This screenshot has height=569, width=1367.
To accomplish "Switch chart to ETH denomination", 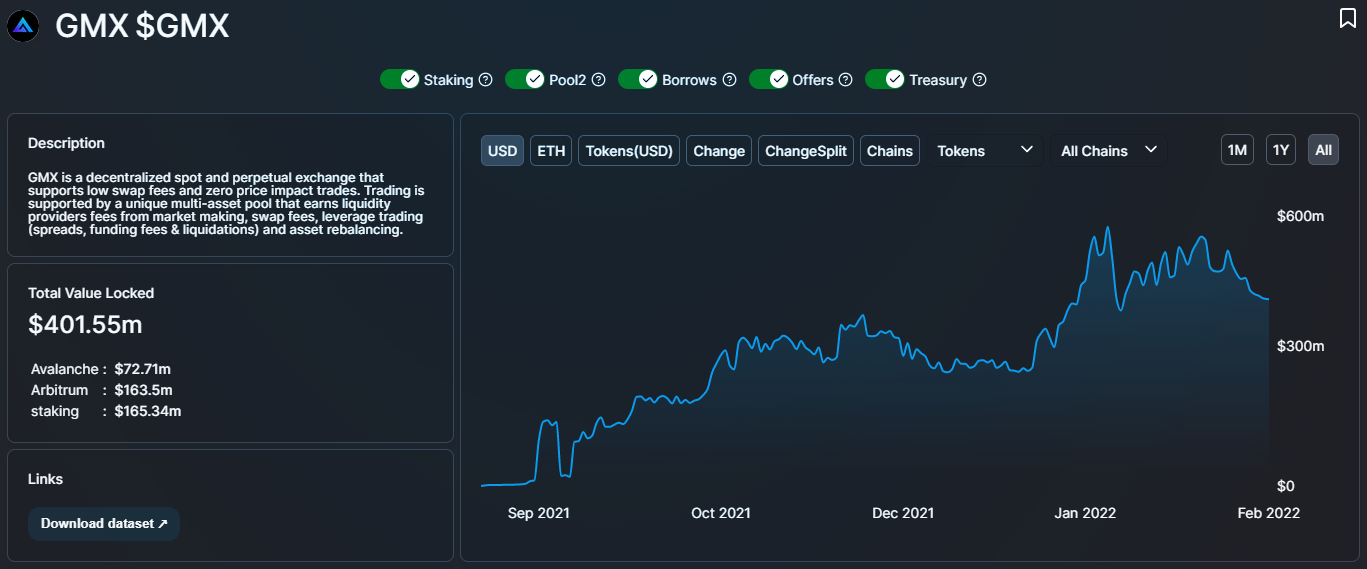I will click(x=551, y=151).
